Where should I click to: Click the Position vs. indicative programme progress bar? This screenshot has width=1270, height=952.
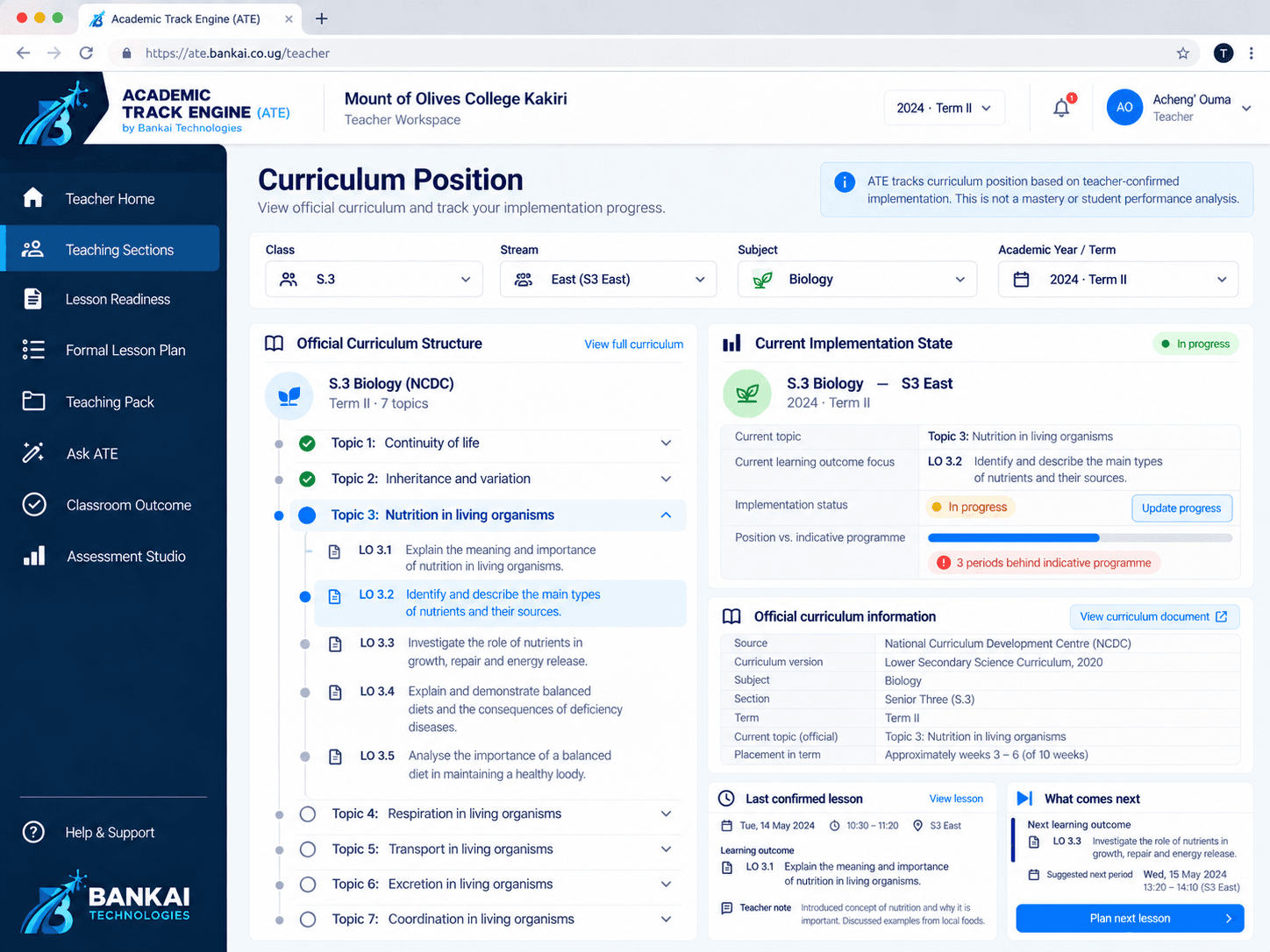1080,538
